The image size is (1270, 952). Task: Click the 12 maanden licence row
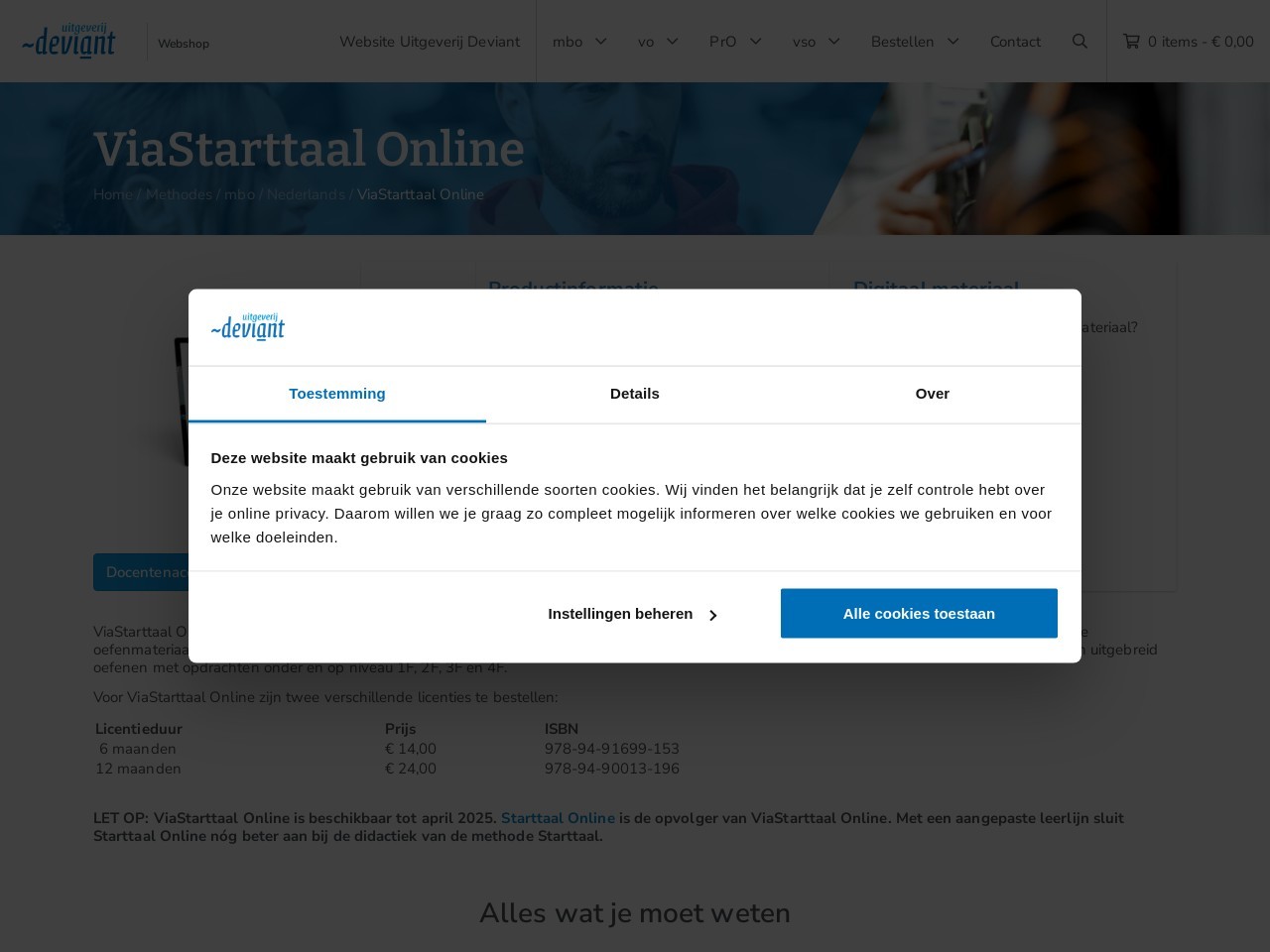tap(138, 769)
